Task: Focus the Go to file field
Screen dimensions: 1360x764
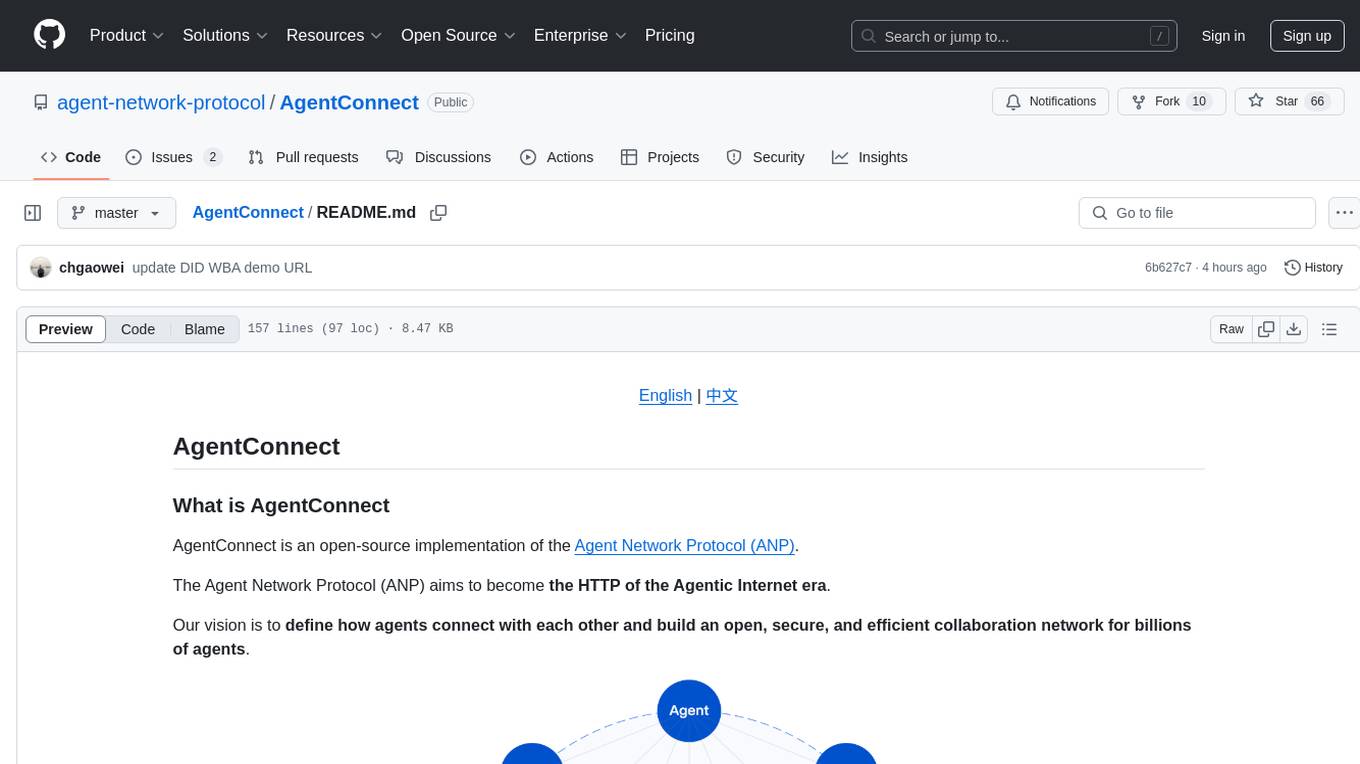Action: pos(1197,213)
